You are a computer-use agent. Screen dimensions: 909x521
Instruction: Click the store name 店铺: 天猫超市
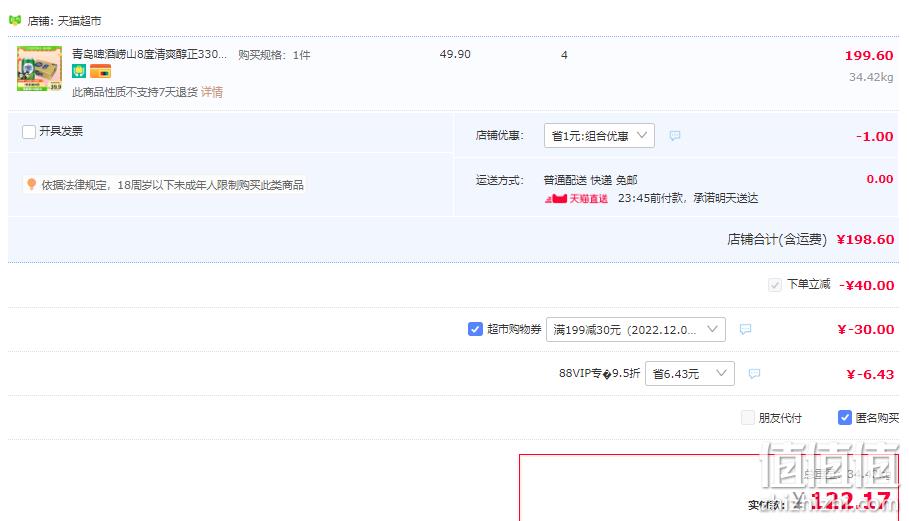[x=64, y=21]
